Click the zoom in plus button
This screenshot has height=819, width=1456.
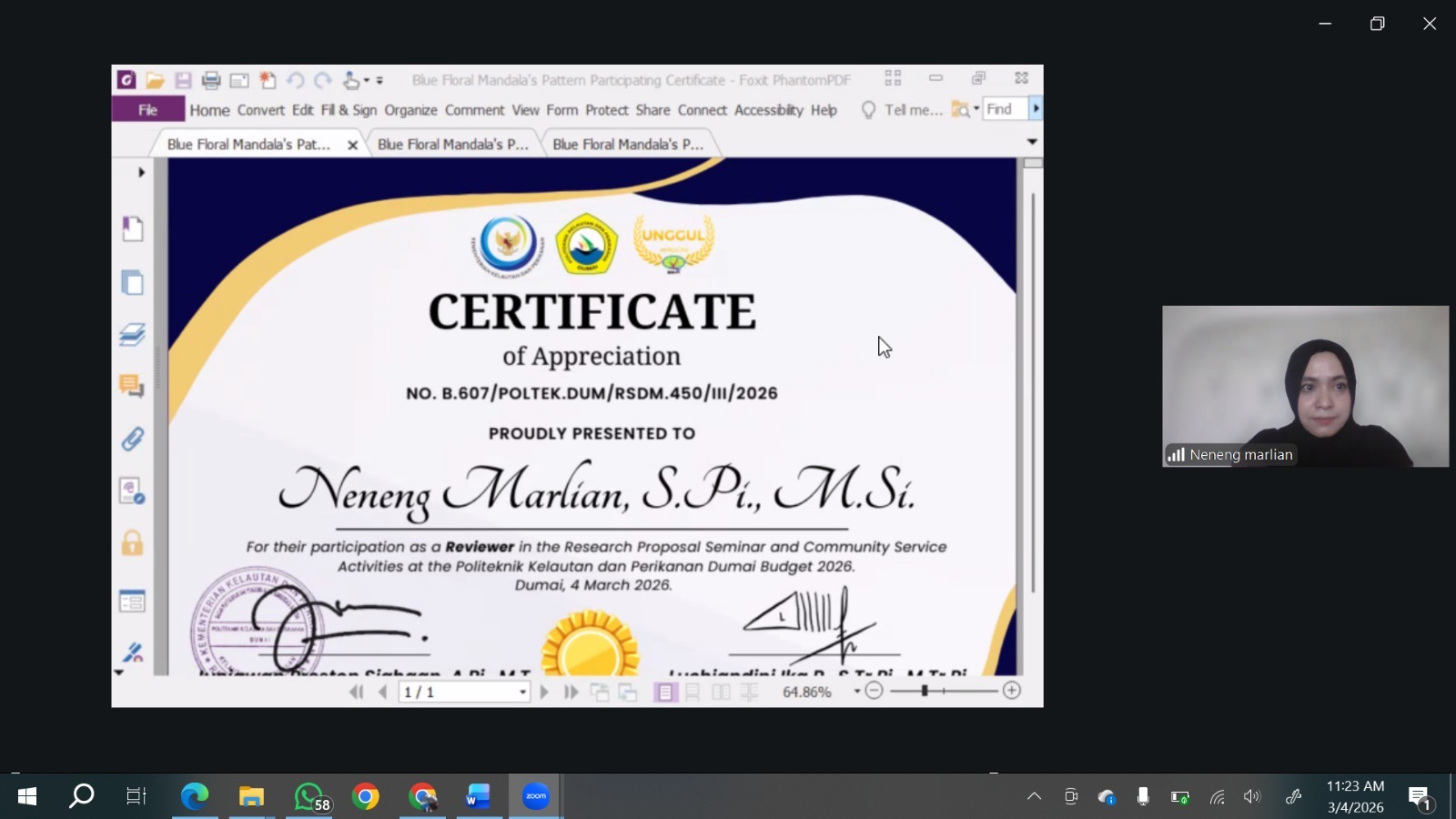[x=1011, y=691]
